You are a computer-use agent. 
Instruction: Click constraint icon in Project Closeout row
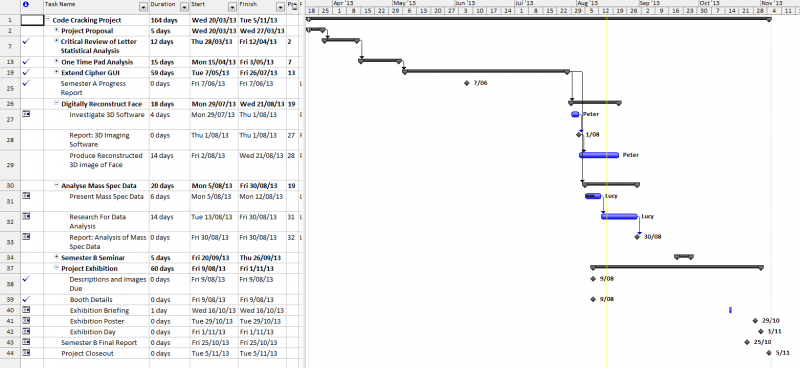click(x=27, y=353)
